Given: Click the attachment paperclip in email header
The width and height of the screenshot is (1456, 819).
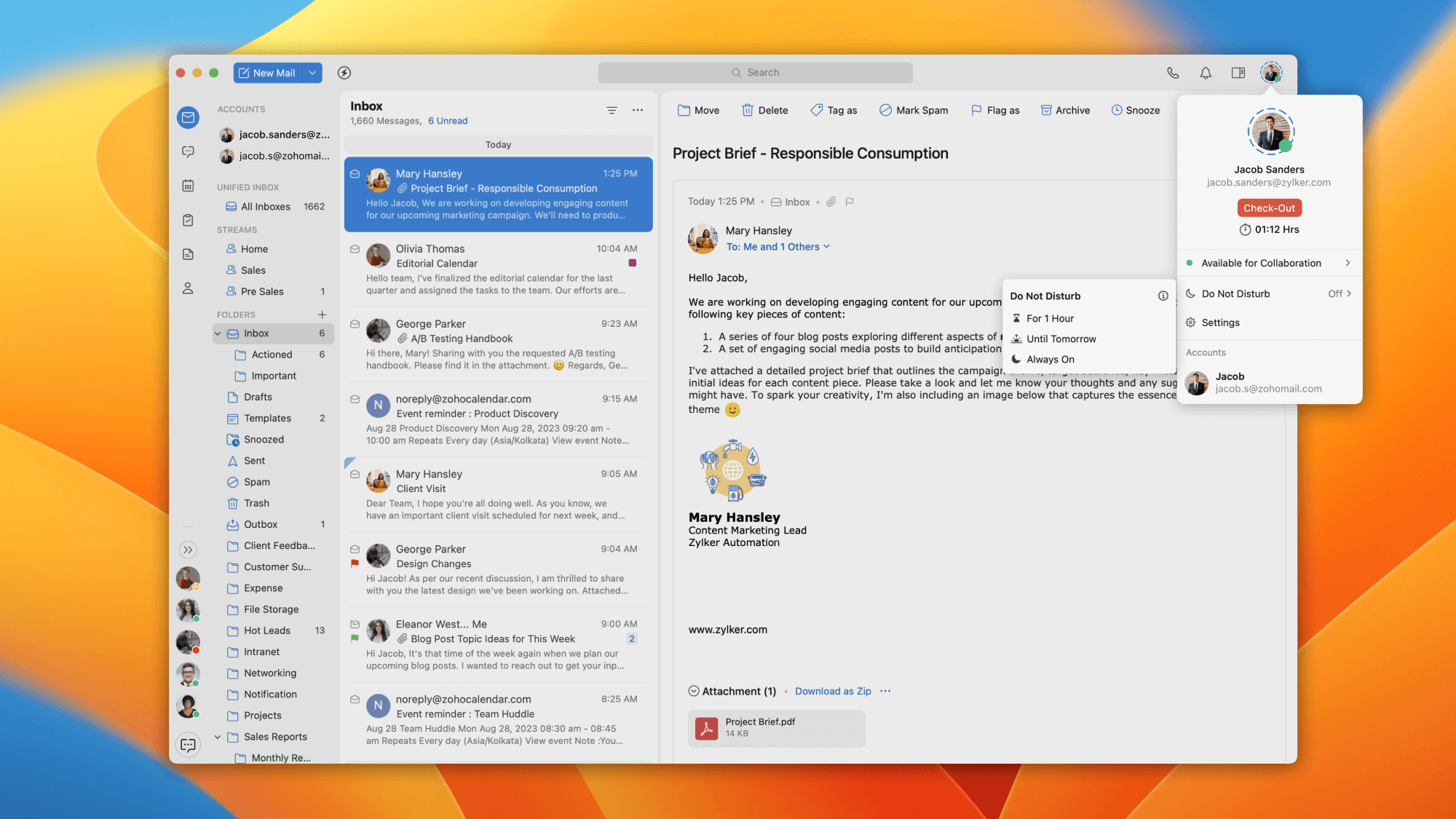Looking at the screenshot, I should 831,202.
